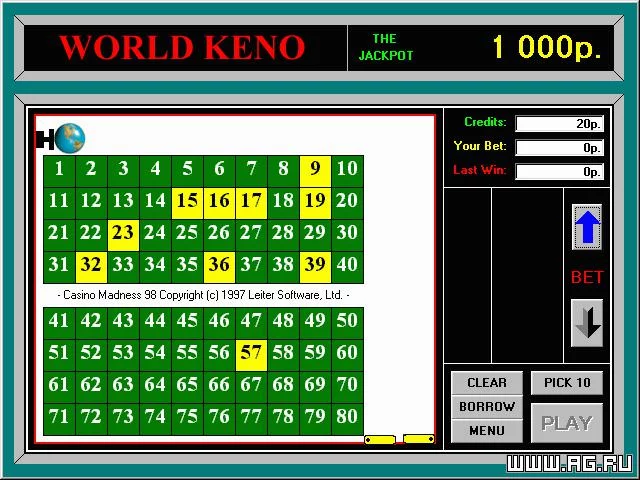Mark number 77 on the lower board

[x=251, y=419]
